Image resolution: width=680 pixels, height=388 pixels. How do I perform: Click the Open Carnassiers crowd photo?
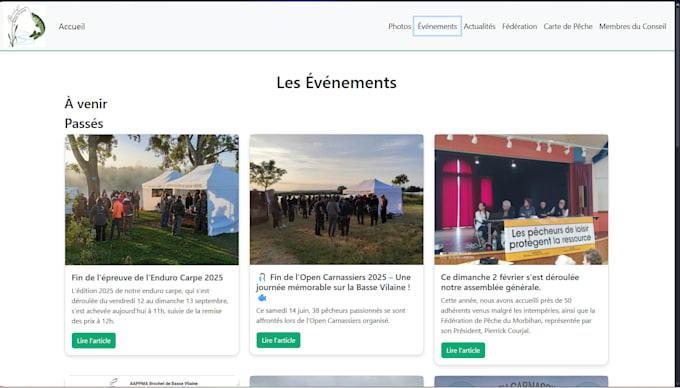[337, 199]
